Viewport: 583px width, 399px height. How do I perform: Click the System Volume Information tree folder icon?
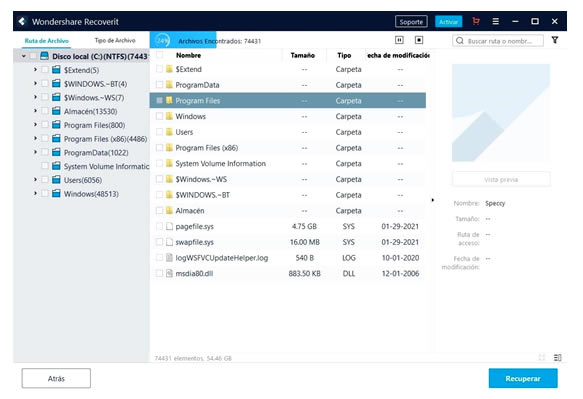56,166
